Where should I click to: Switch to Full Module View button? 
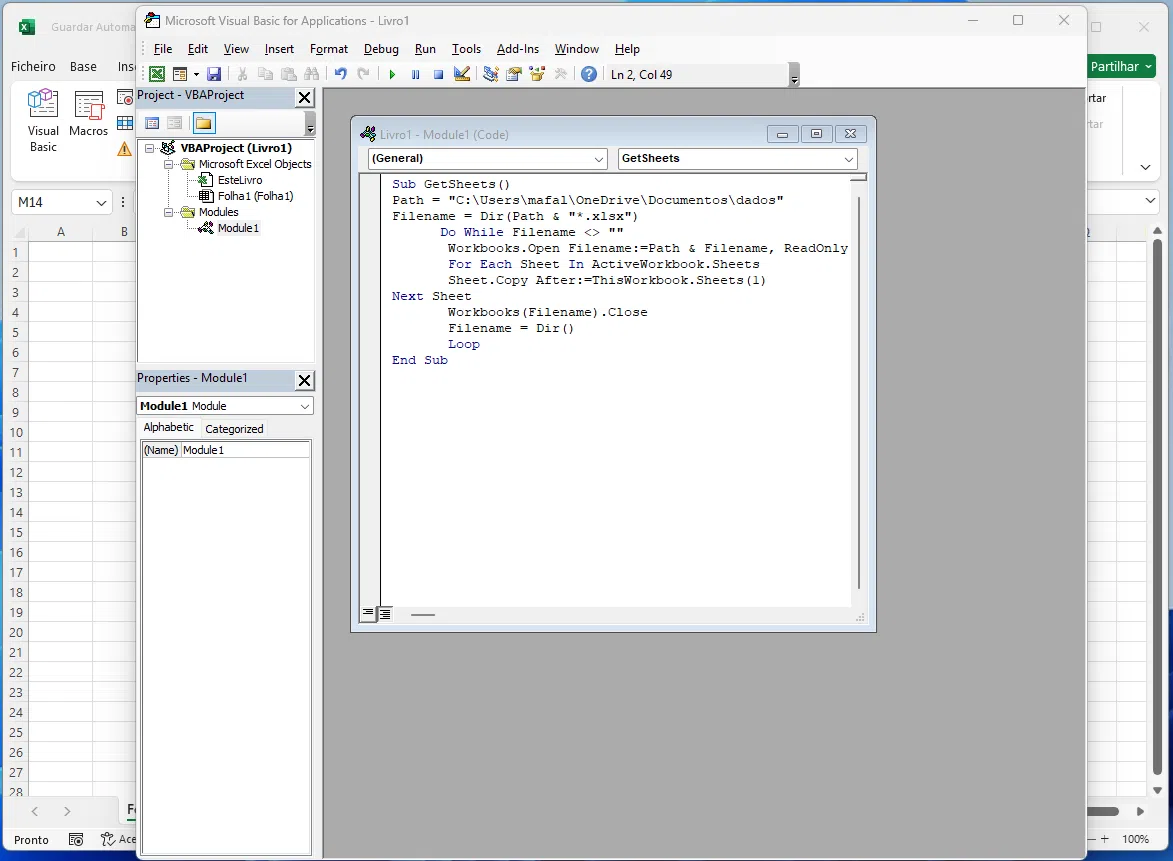[x=385, y=613]
